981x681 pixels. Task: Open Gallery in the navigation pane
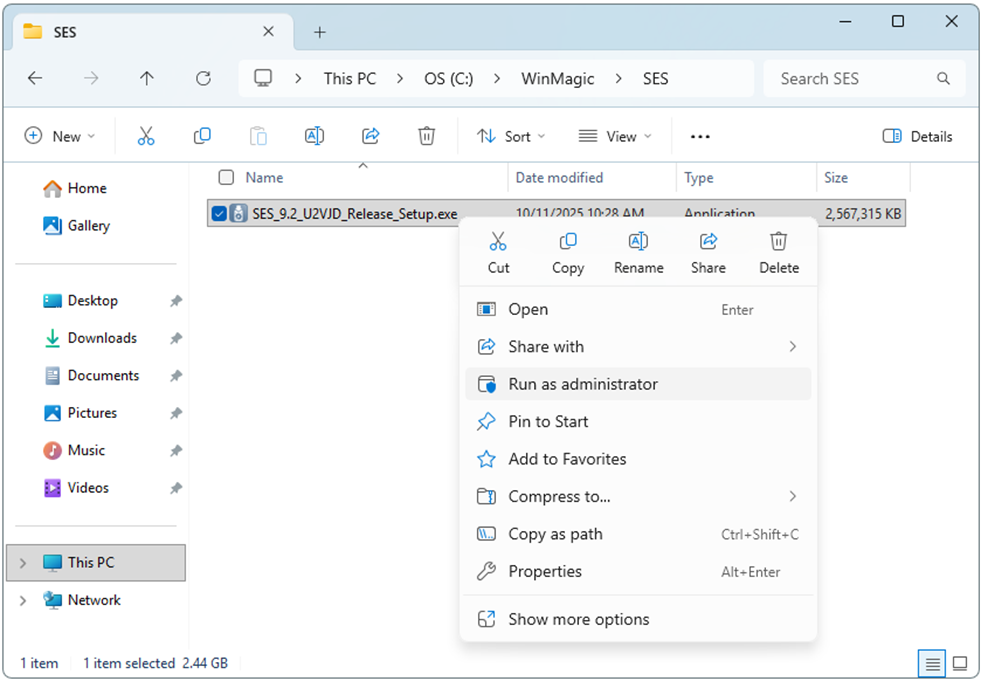click(76, 226)
